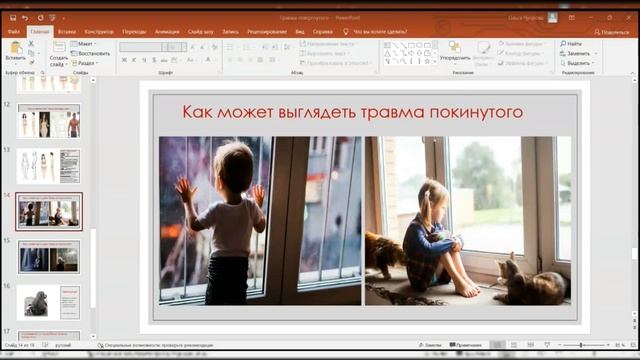Open the Макет layout dropdown
The width and height of the screenshot is (640, 360).
tap(84, 44)
